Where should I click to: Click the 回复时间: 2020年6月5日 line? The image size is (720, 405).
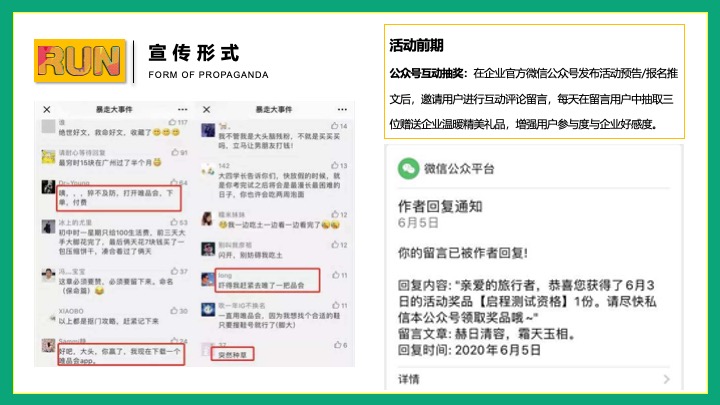469,350
